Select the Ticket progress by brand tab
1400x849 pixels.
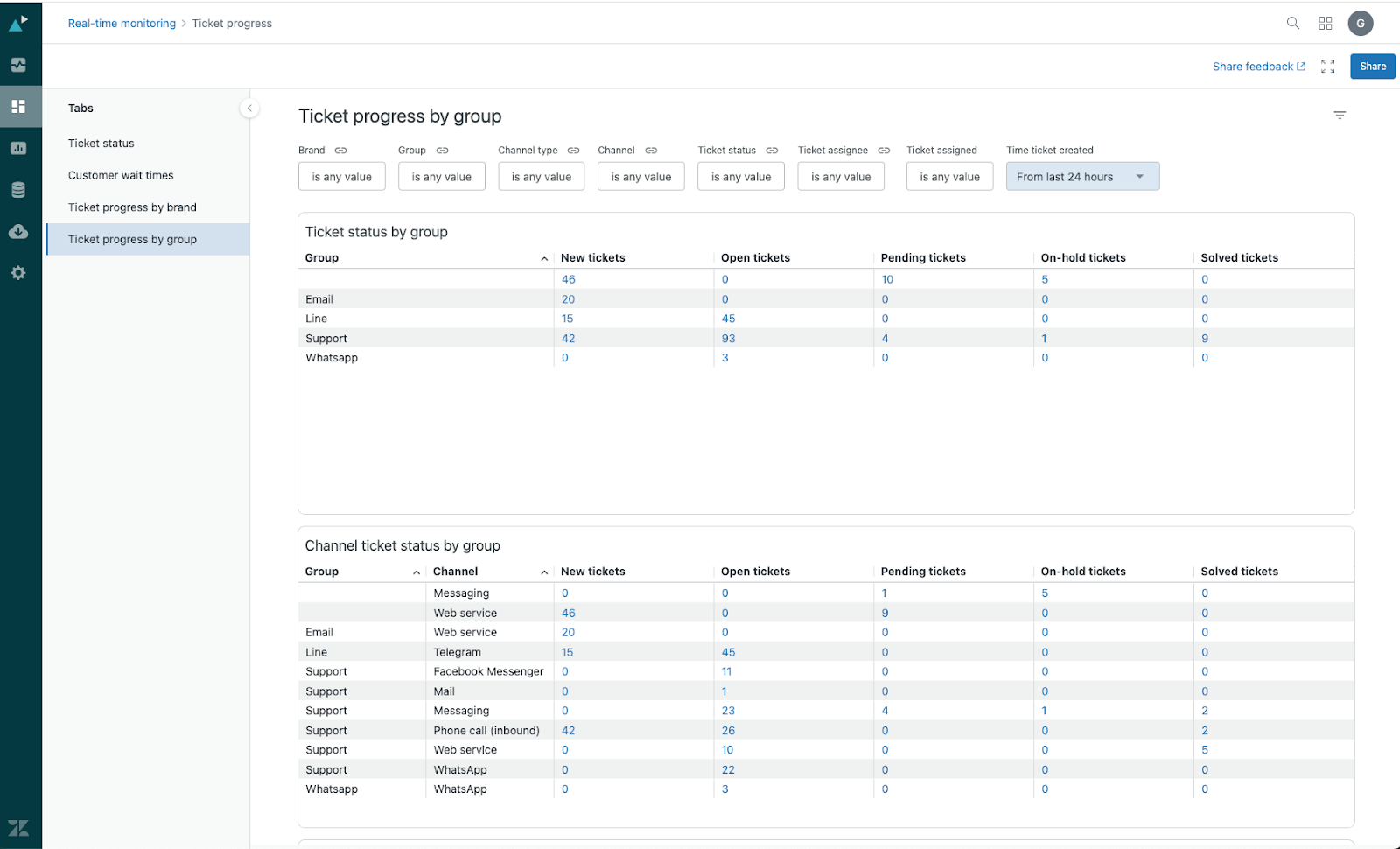click(x=132, y=207)
